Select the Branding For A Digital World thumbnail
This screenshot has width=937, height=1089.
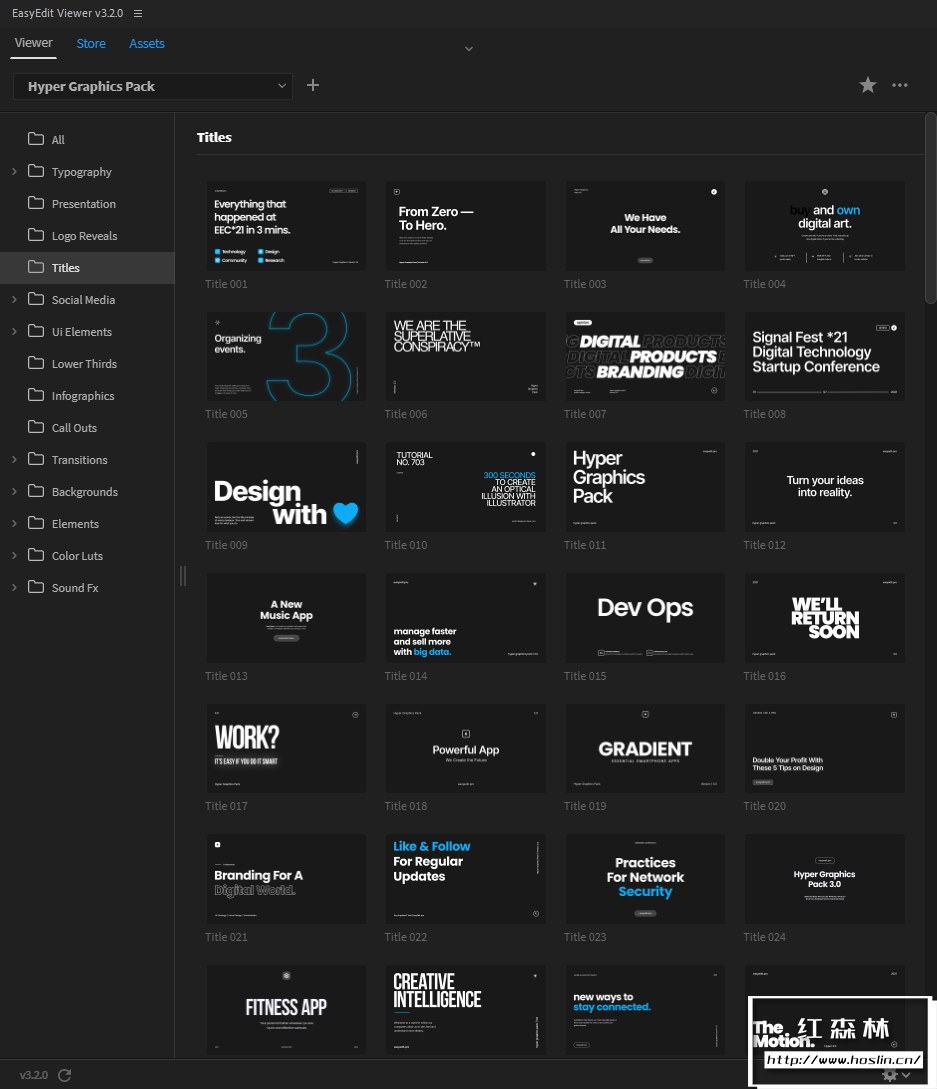tap(285, 879)
